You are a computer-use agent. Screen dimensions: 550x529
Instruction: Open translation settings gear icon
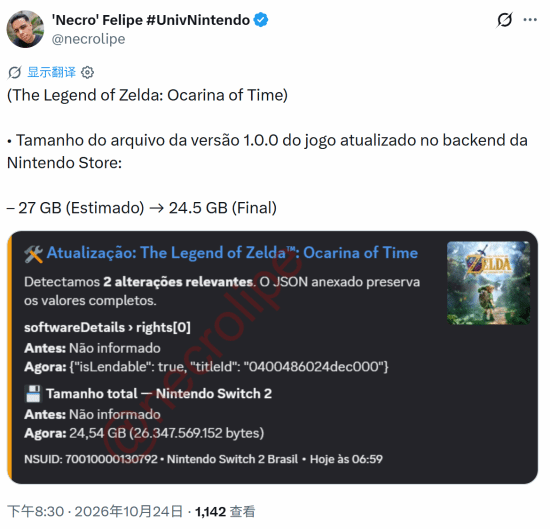pyautogui.click(x=87, y=73)
